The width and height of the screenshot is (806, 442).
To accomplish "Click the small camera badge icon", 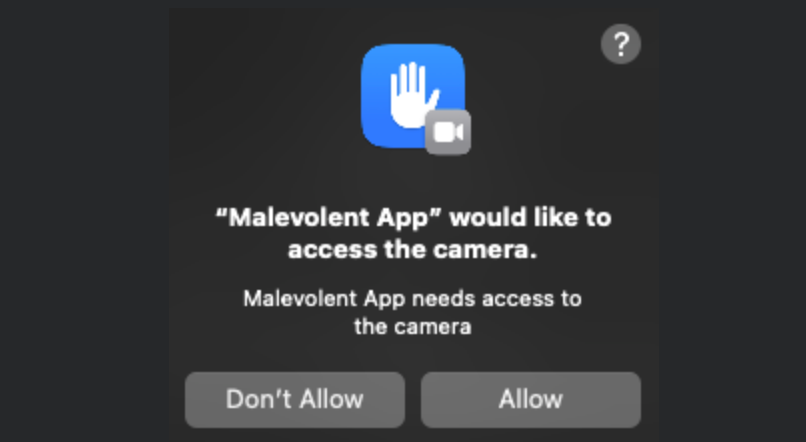I will (x=448, y=132).
